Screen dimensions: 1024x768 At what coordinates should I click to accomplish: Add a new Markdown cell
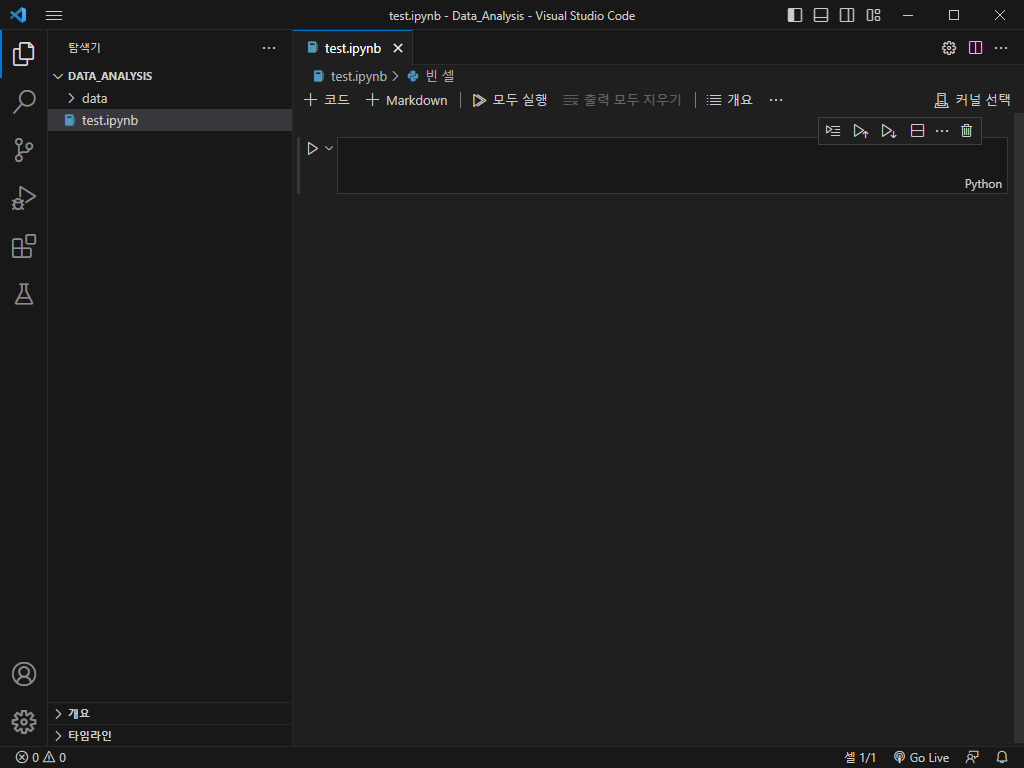tap(406, 100)
